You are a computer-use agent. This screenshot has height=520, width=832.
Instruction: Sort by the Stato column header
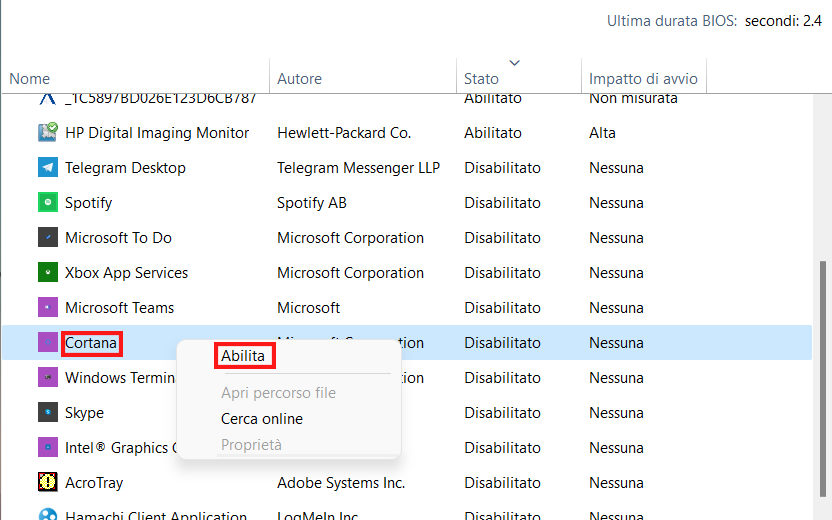[x=481, y=79]
